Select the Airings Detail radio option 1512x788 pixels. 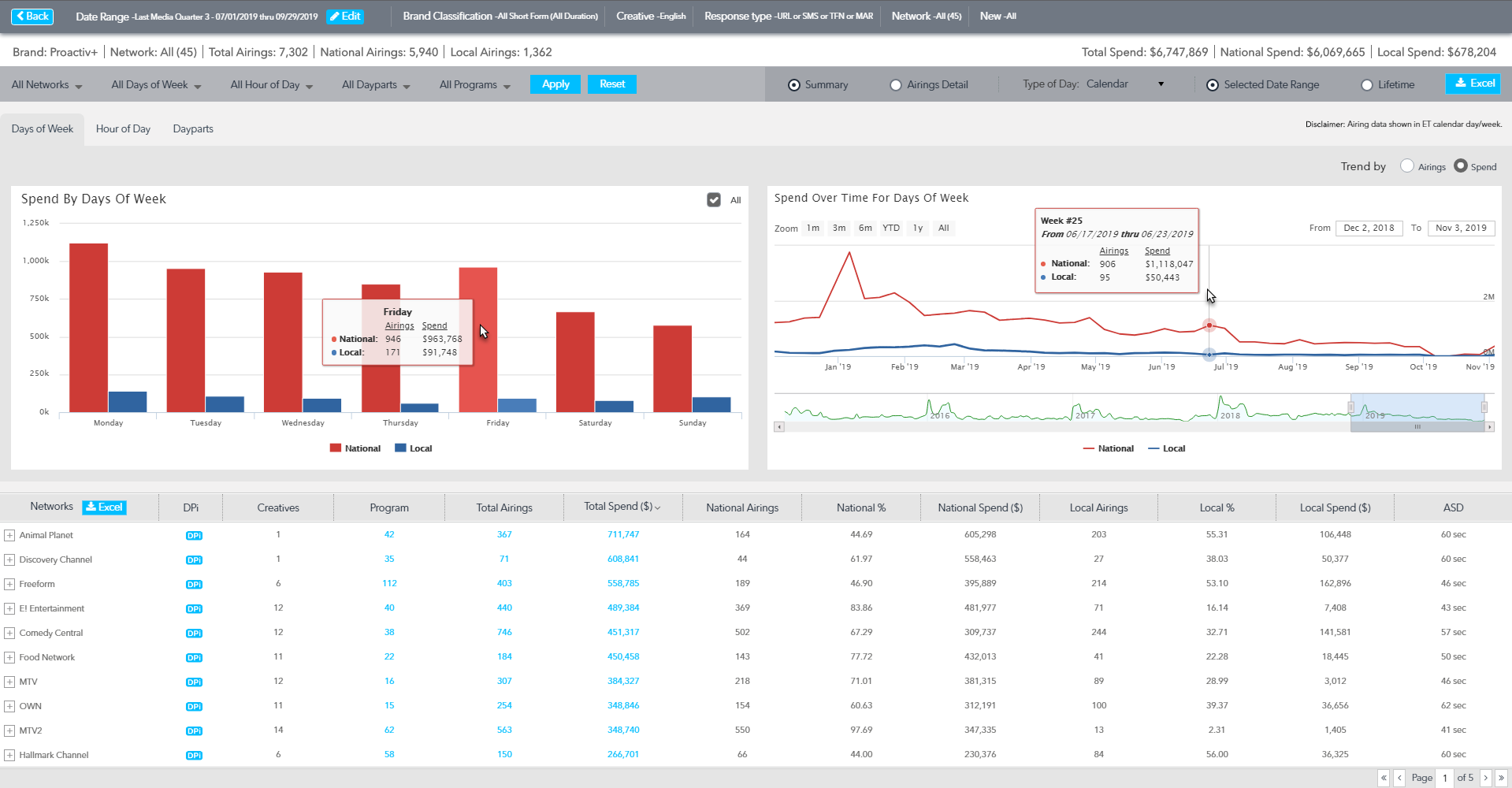point(896,85)
